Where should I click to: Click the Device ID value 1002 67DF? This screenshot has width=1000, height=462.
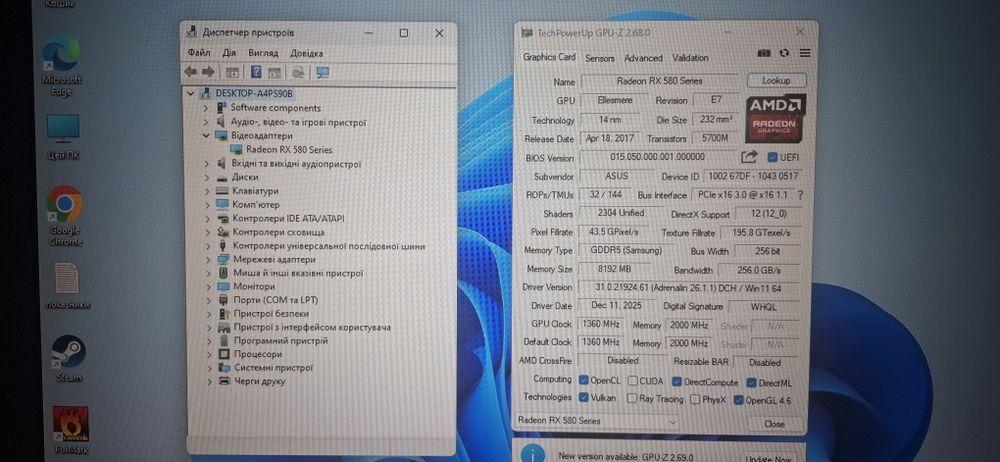tap(752, 176)
